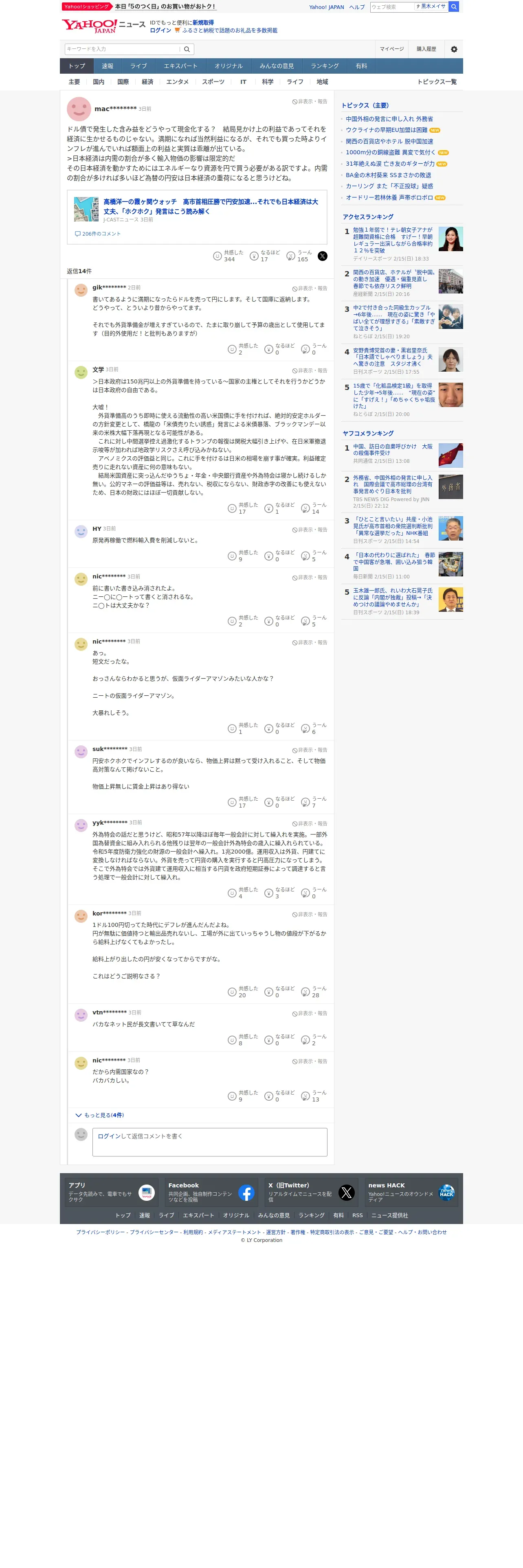Image resolution: width=523 pixels, height=1568 pixels.
Task: Click the Yahoo app icon in footer
Action: (x=146, y=1193)
